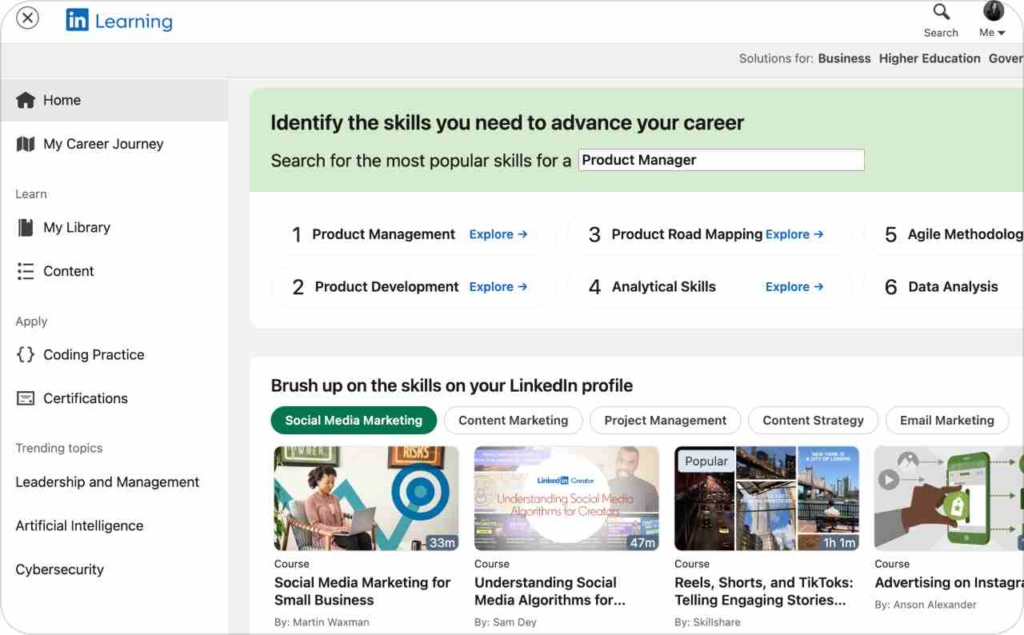
Task: Click Explore next to Product Management
Action: (x=498, y=234)
